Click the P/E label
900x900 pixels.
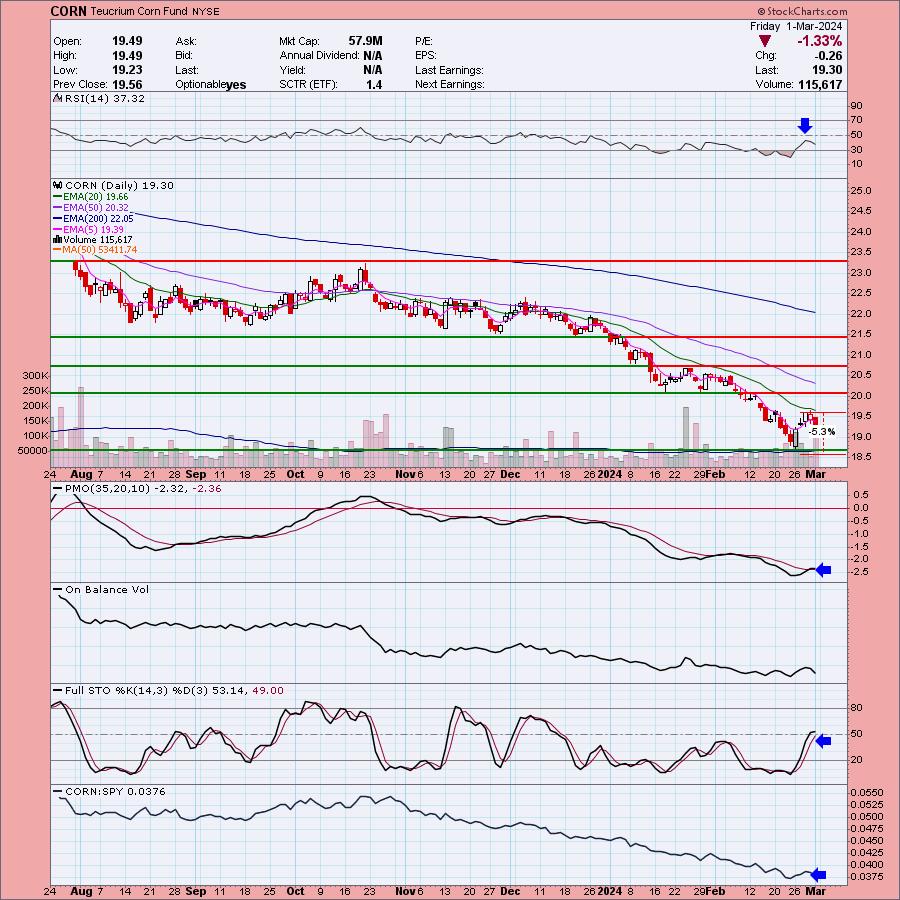click(x=424, y=41)
